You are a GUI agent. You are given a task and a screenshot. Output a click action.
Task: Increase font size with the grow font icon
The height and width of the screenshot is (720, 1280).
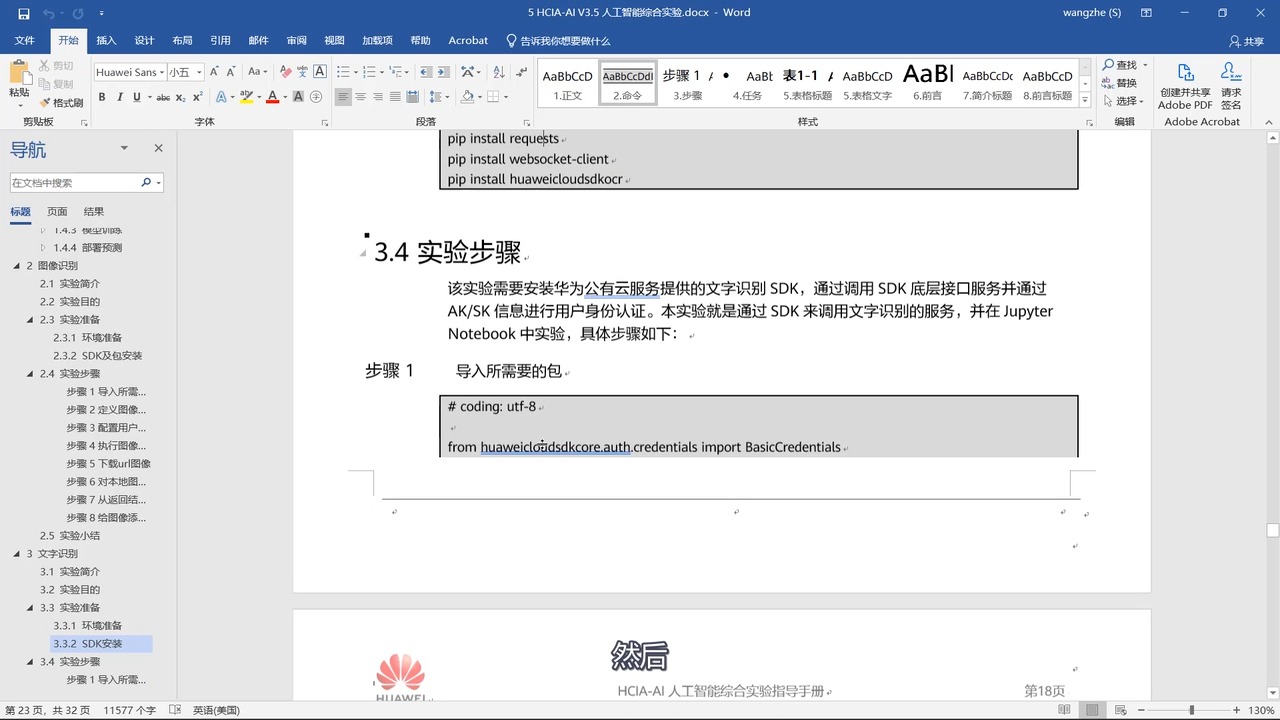pos(215,72)
